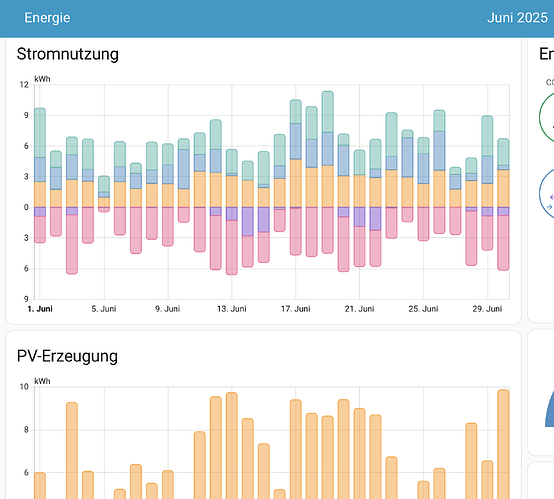Viewport: 554px width, 499px height.
Task: Select blue segment of 25. Juni Stromnutzung bar
Action: [423, 169]
